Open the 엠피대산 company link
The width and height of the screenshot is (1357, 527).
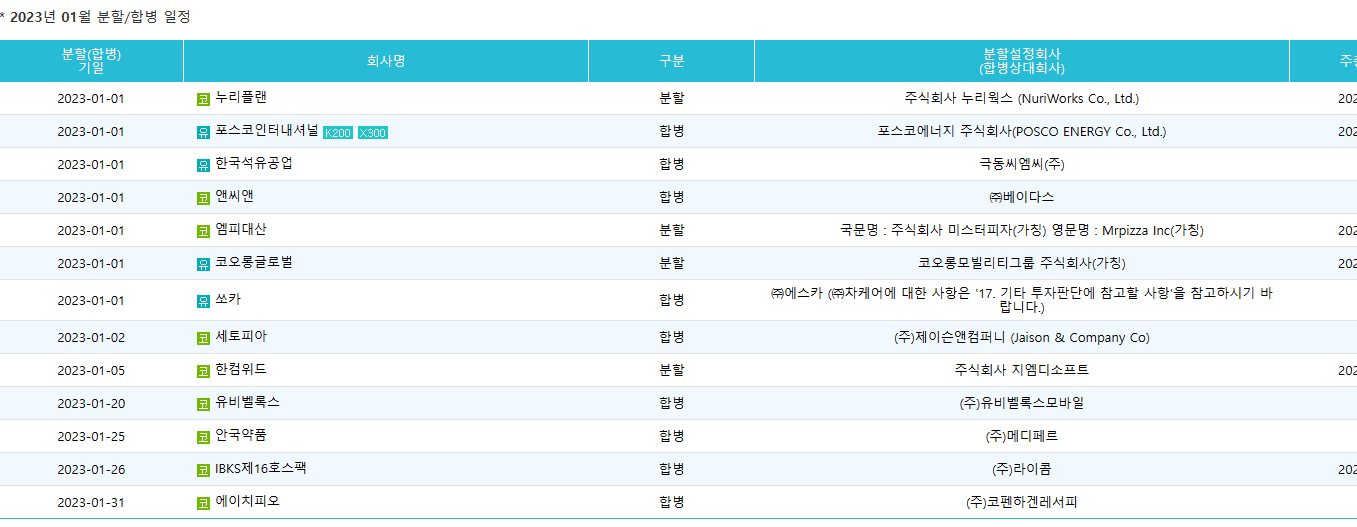tap(241, 230)
